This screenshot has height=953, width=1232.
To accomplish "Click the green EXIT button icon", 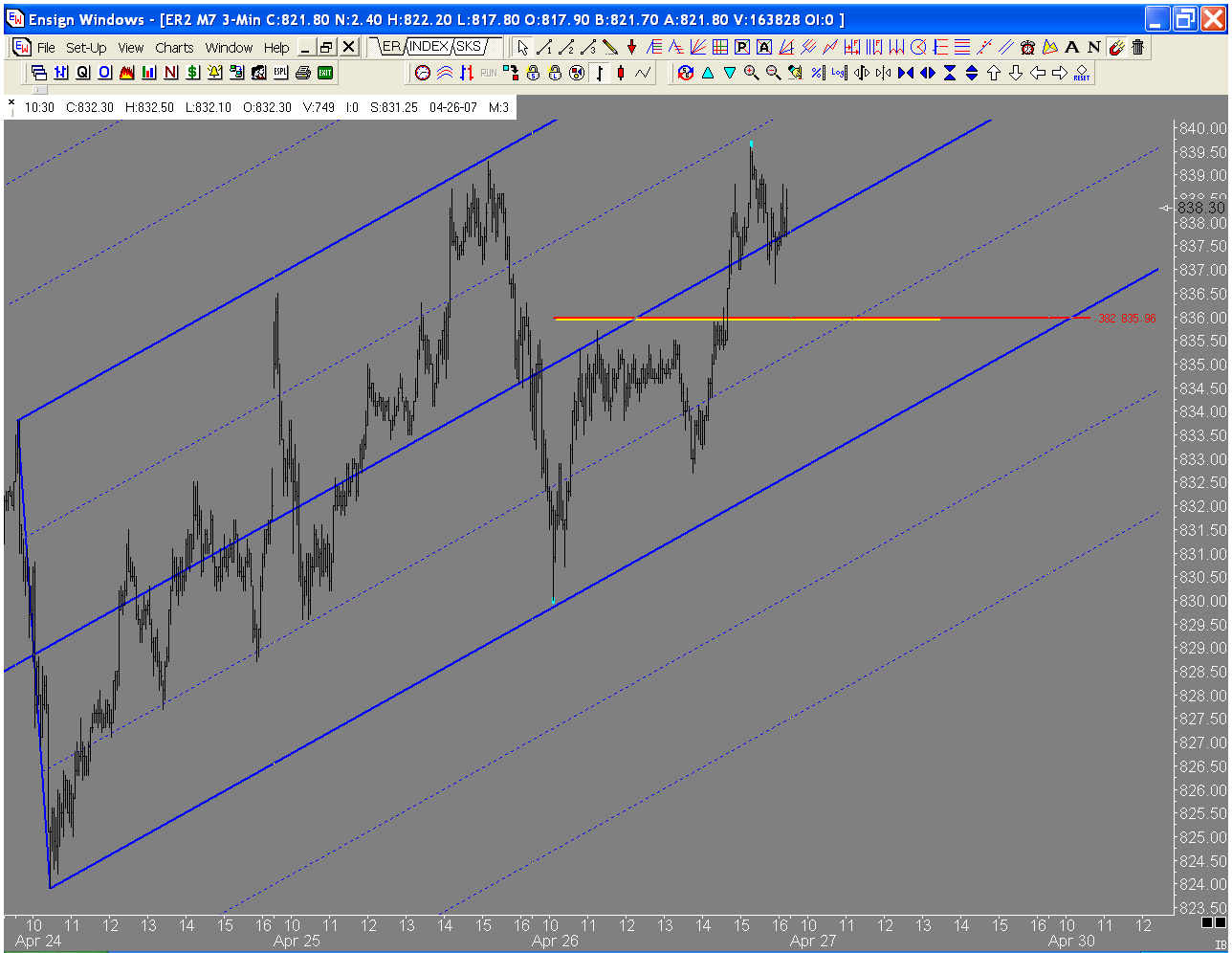I will pyautogui.click(x=325, y=72).
